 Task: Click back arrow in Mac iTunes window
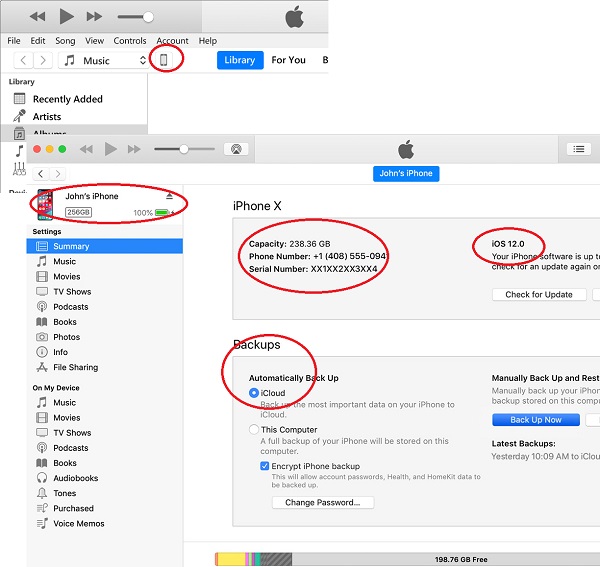point(41,174)
